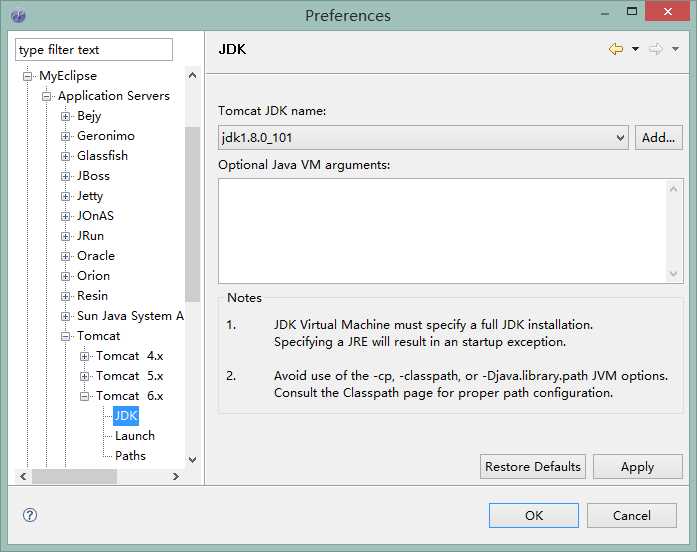Select the Oracle tree item
Image resolution: width=697 pixels, height=552 pixels.
[96, 256]
